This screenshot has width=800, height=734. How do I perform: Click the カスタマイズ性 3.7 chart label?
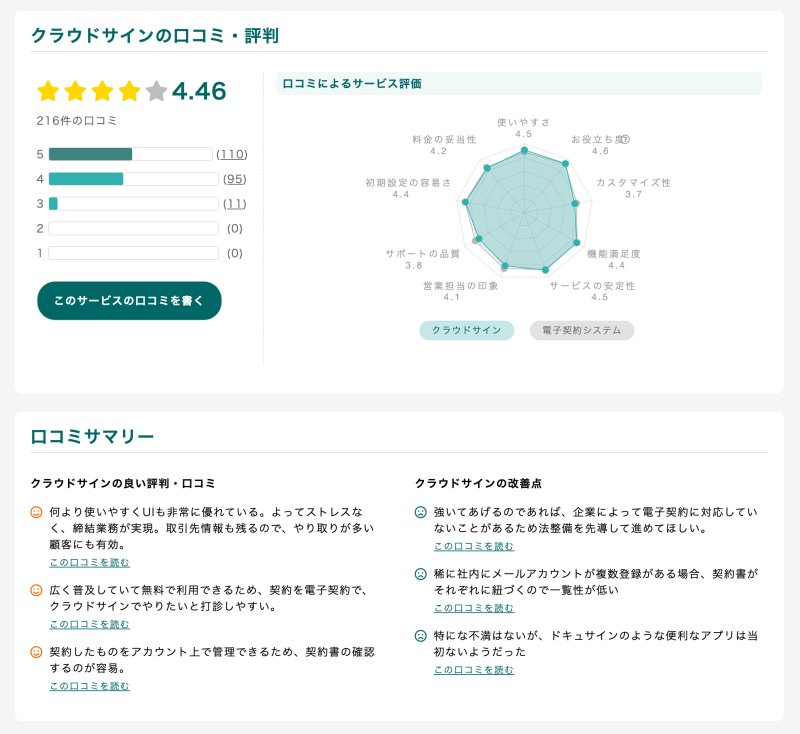(633, 188)
